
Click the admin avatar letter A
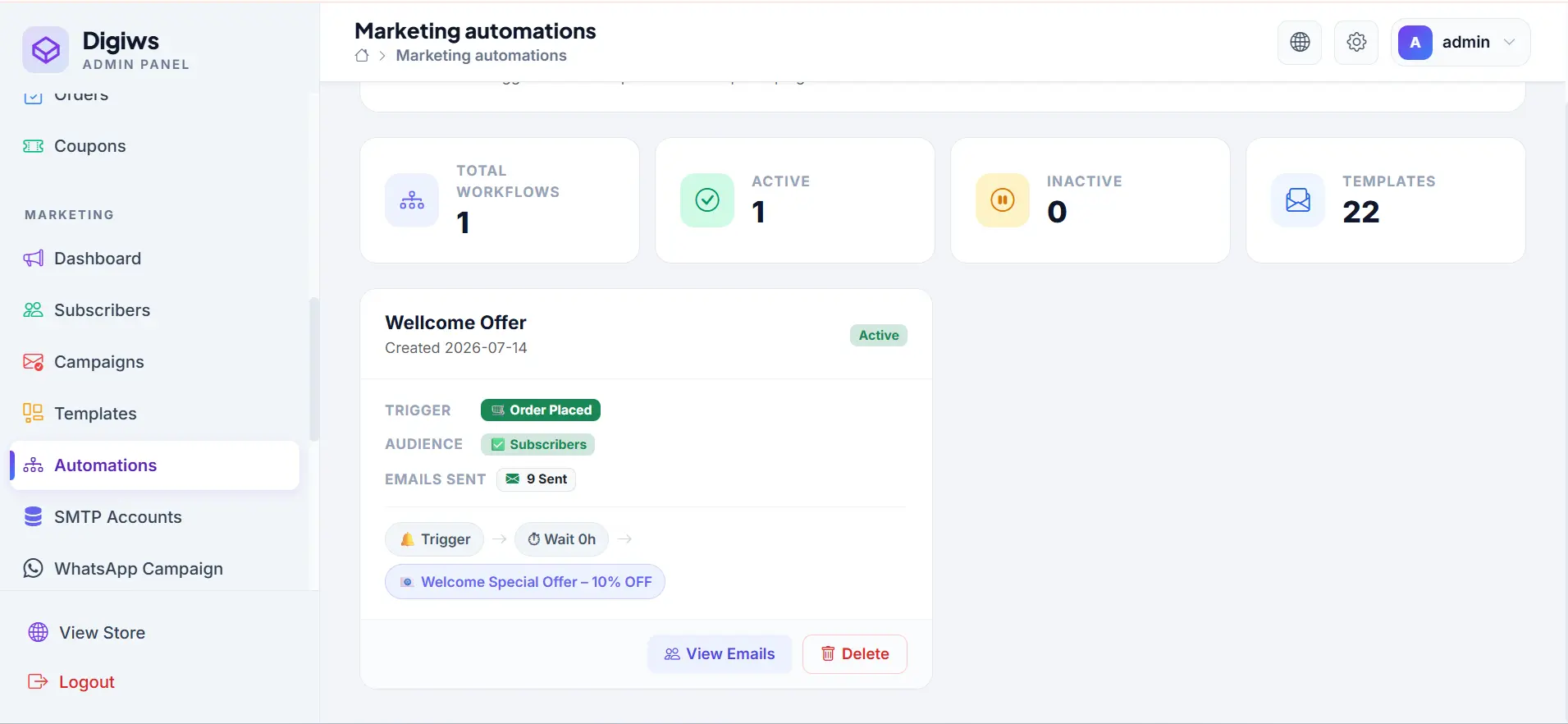pyautogui.click(x=1415, y=43)
